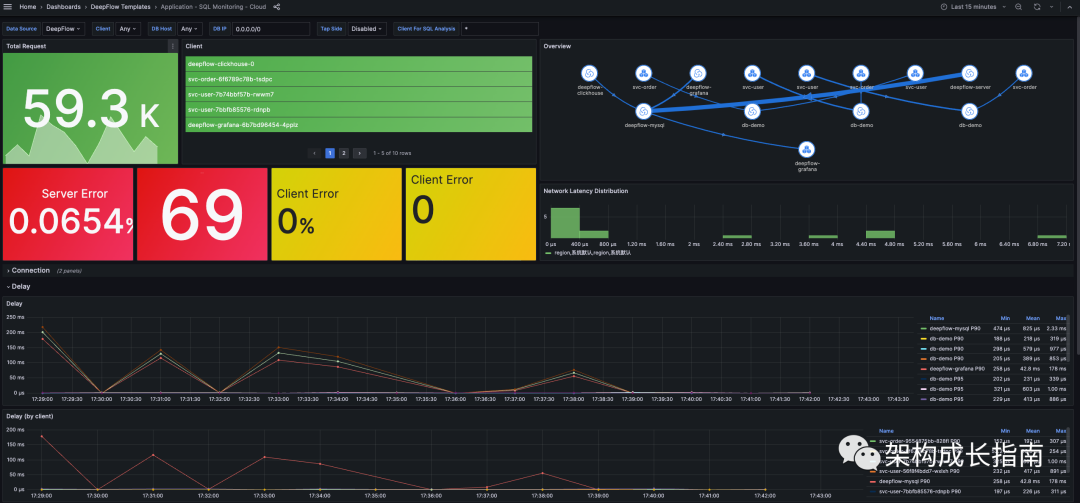Collapse the top bar with the chevron-up icon

coord(1069,6)
